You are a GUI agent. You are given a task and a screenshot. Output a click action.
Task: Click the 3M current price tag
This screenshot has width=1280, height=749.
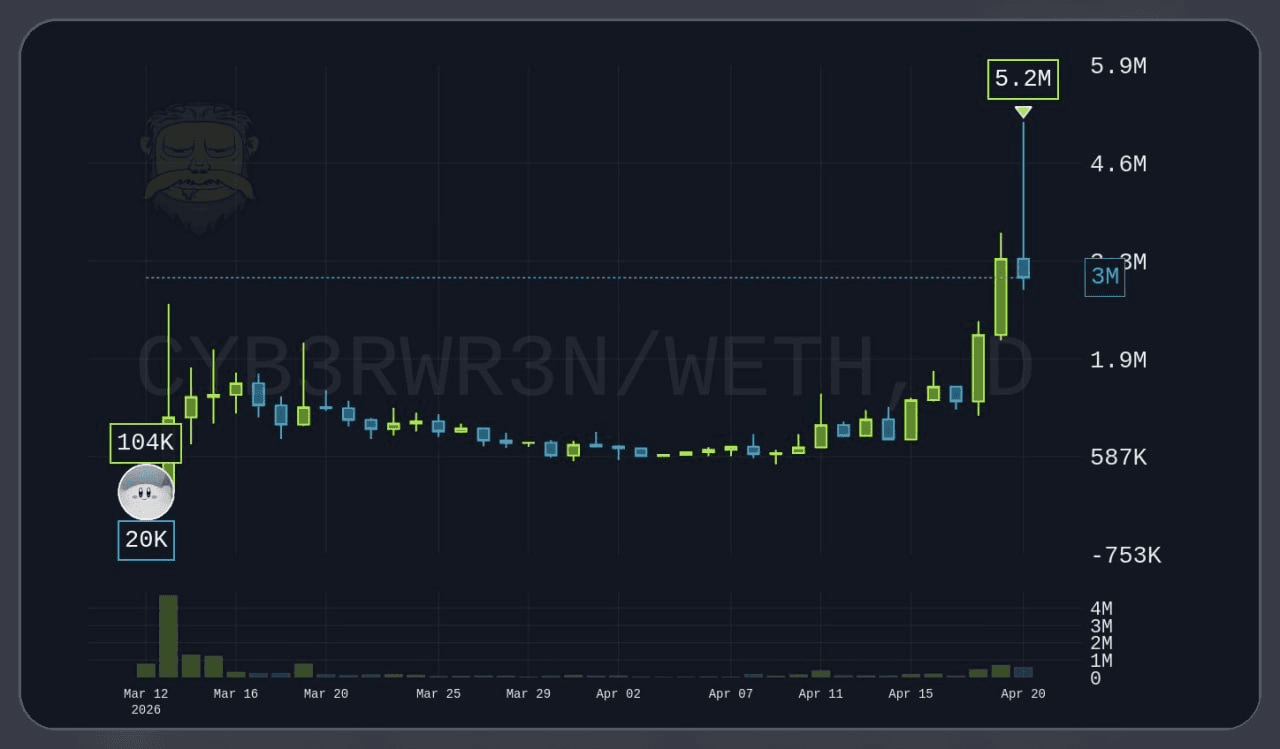tap(1104, 277)
